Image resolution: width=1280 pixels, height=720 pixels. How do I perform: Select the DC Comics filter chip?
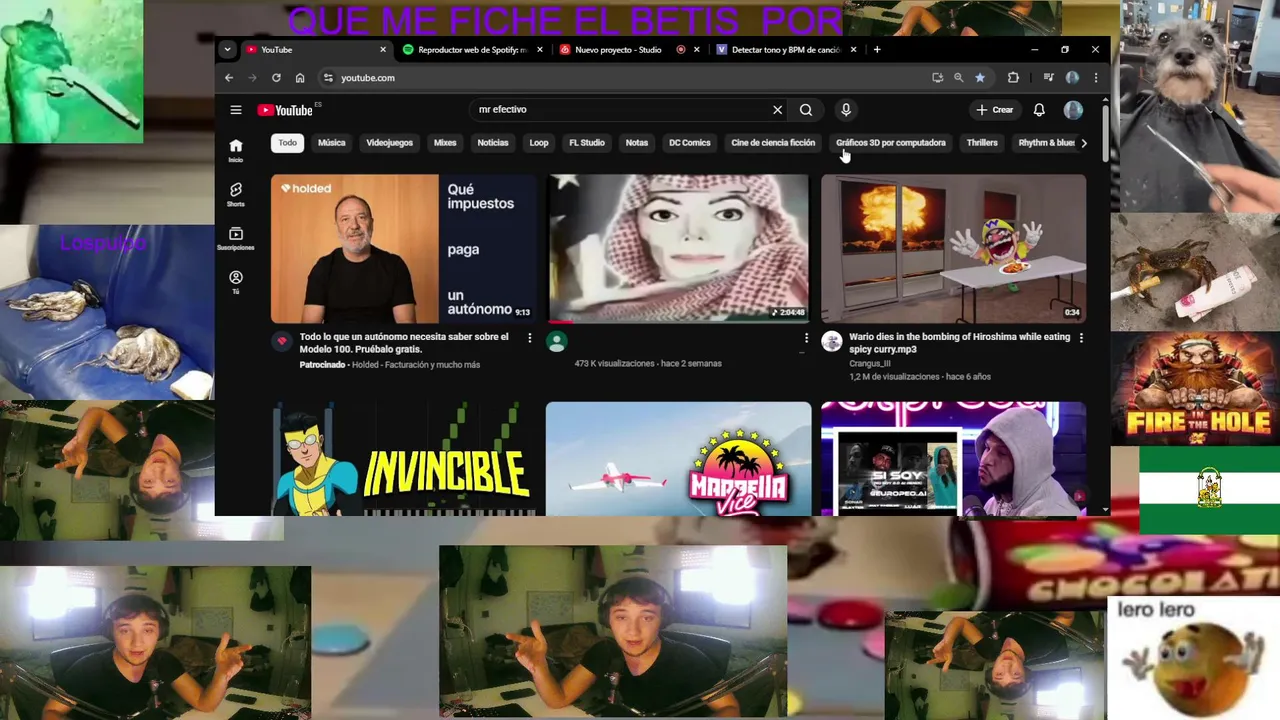(x=690, y=143)
